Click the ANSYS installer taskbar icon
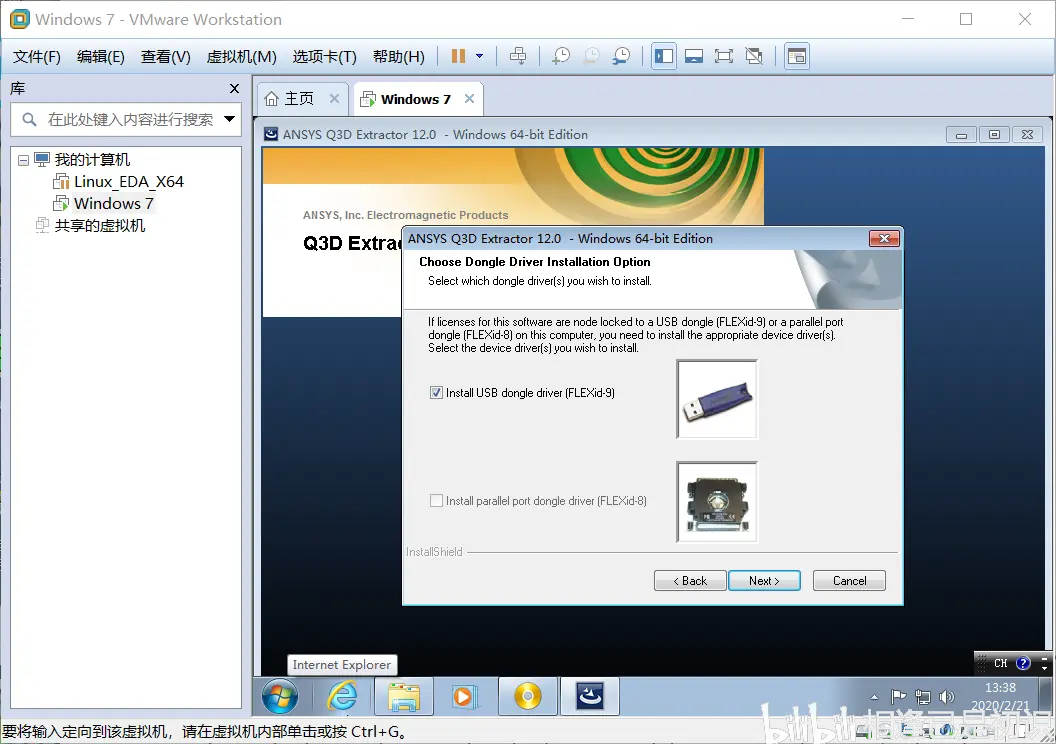This screenshot has height=744, width=1056. tap(590, 696)
